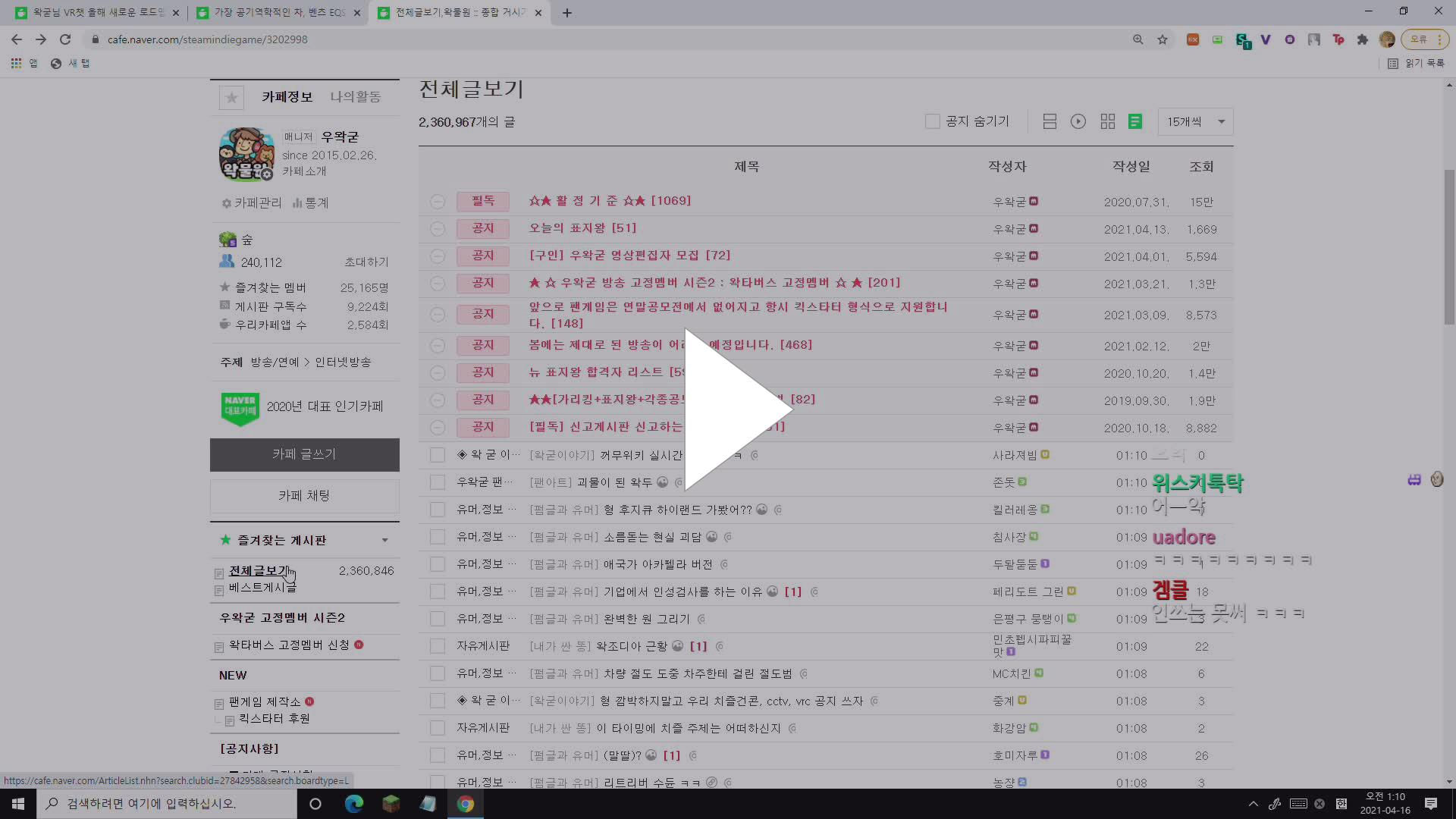Image resolution: width=1456 pixels, height=819 pixels.
Task: Click the 초대하기 invite link
Action: tap(366, 262)
